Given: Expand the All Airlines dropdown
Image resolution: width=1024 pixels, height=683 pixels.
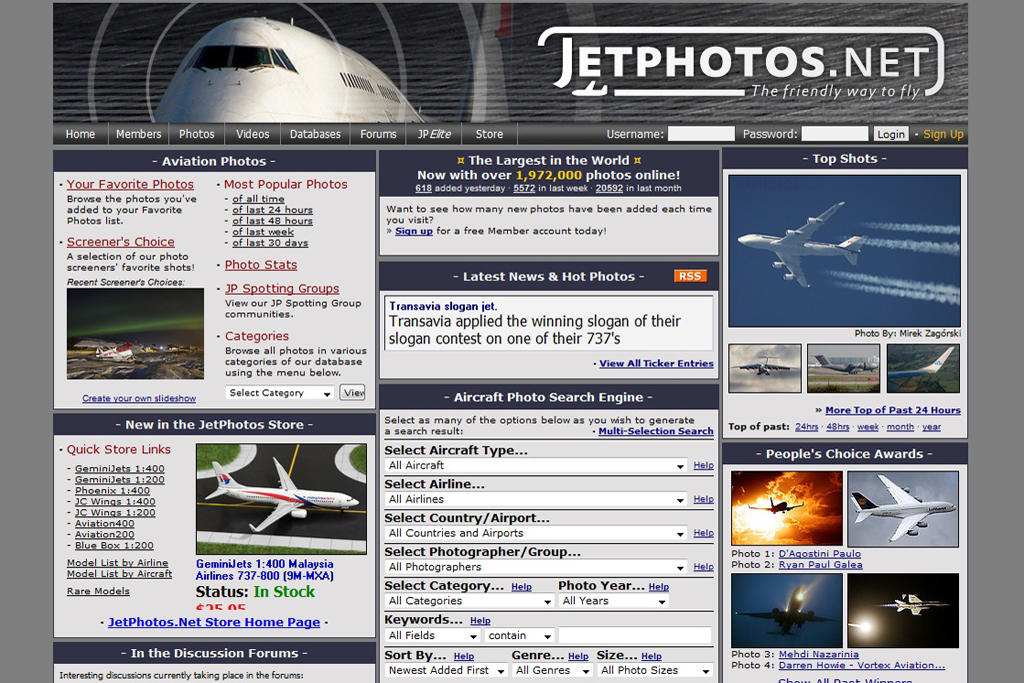Looking at the screenshot, I should pyautogui.click(x=536, y=500).
